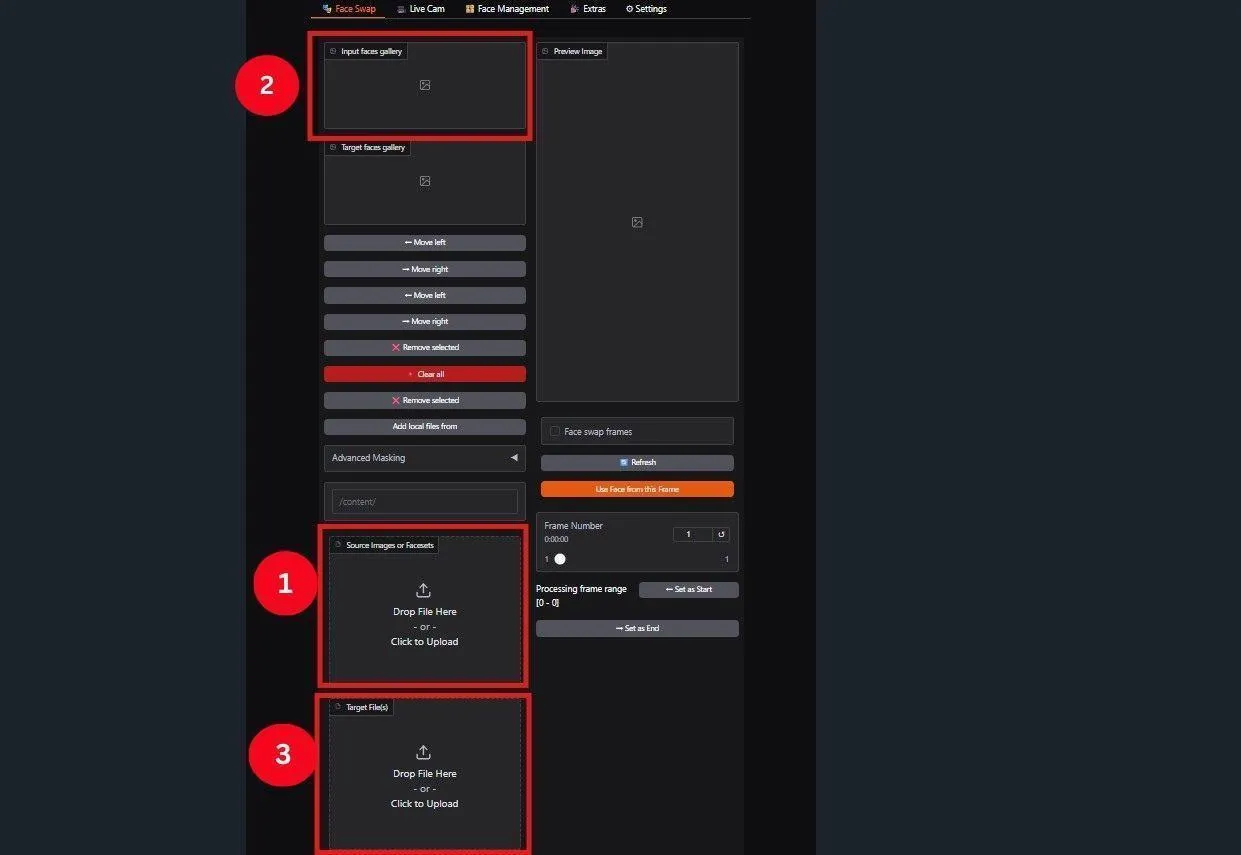Click Drop File Here text in Target File(s) box
This screenshot has width=1241, height=855.
click(425, 774)
